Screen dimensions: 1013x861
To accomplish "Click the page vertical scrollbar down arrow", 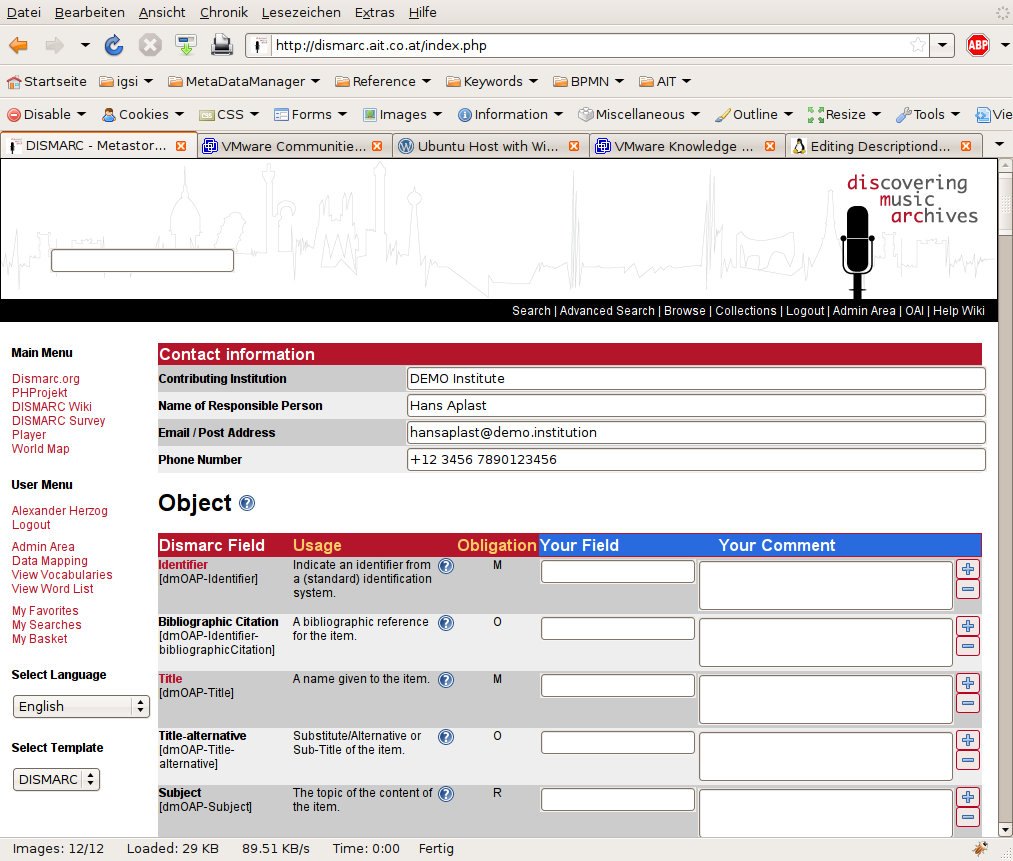I will point(1005,829).
